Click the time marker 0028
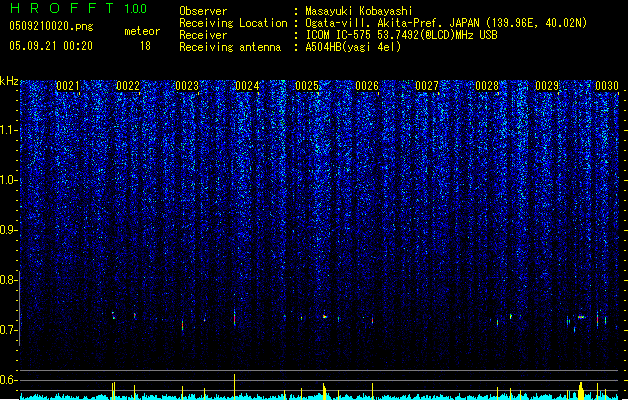The height and width of the screenshot is (400, 629). [x=487, y=86]
